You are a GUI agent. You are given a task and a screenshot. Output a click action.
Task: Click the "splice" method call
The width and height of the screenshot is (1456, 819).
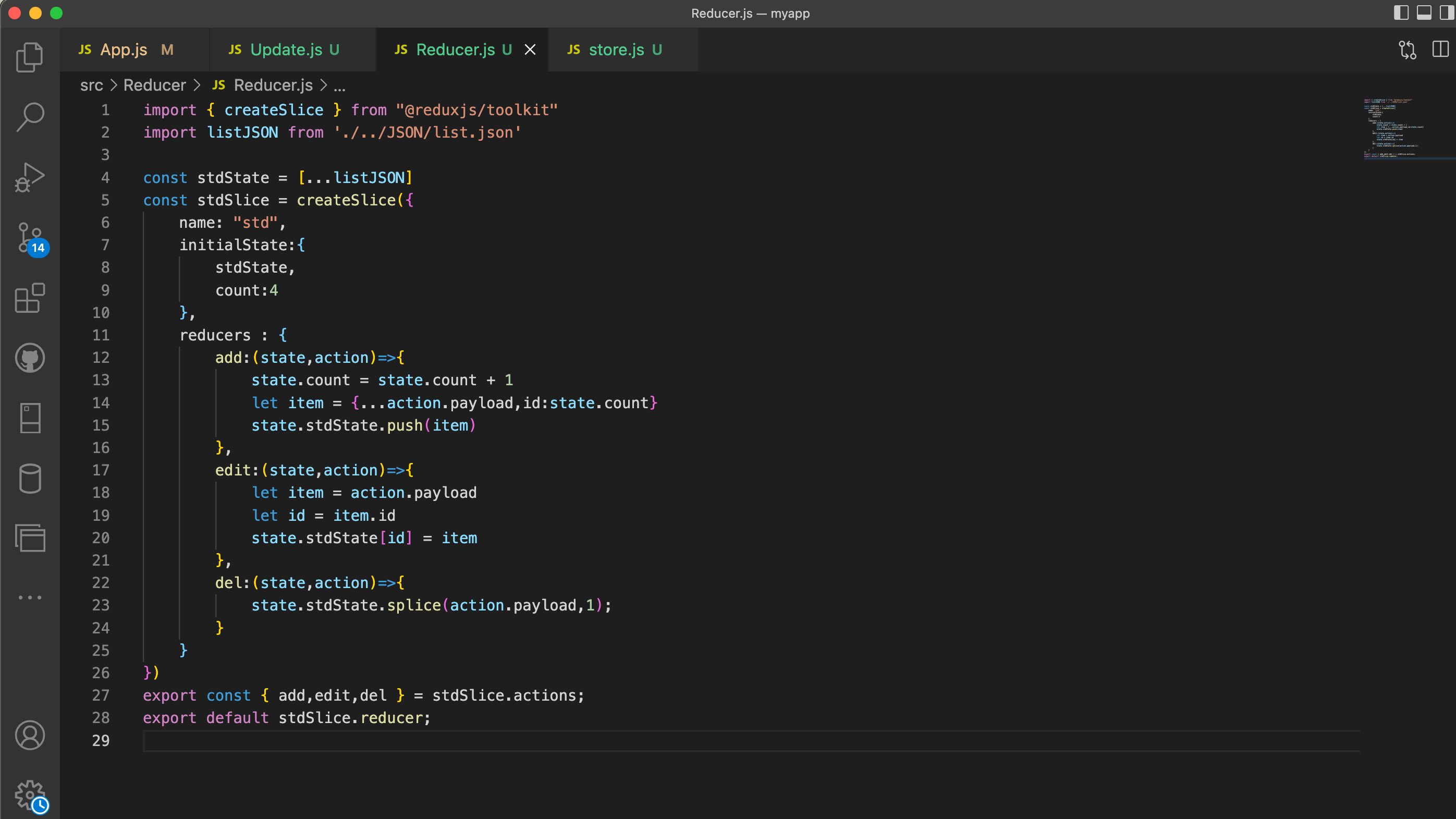click(414, 605)
